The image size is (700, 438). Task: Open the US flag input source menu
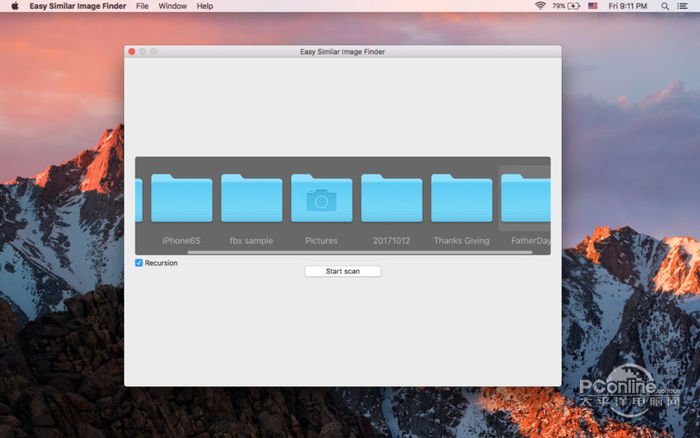[592, 6]
